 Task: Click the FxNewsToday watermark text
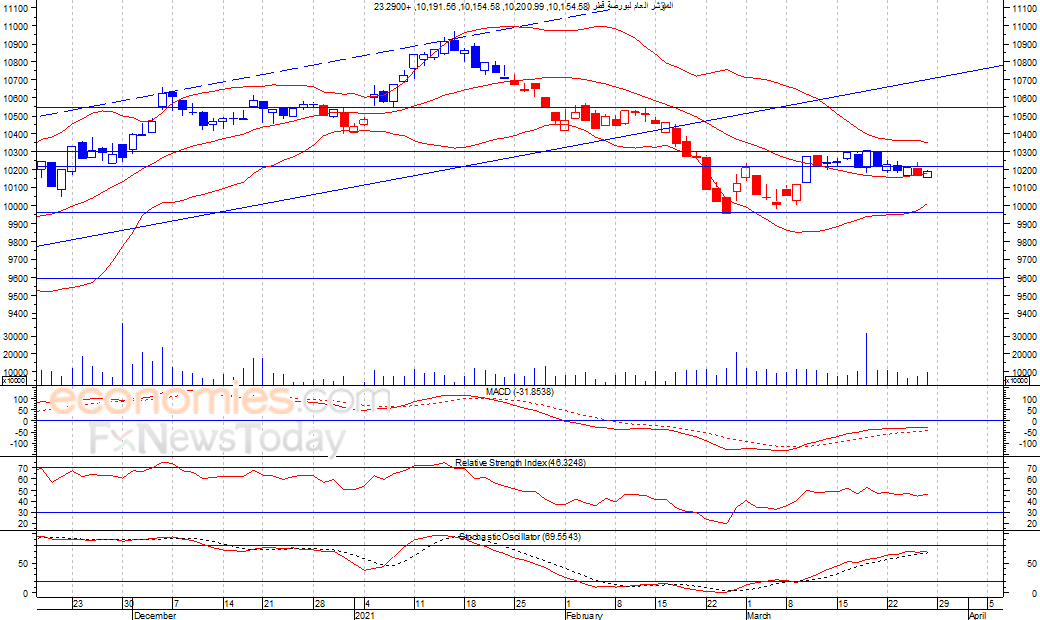(x=218, y=438)
